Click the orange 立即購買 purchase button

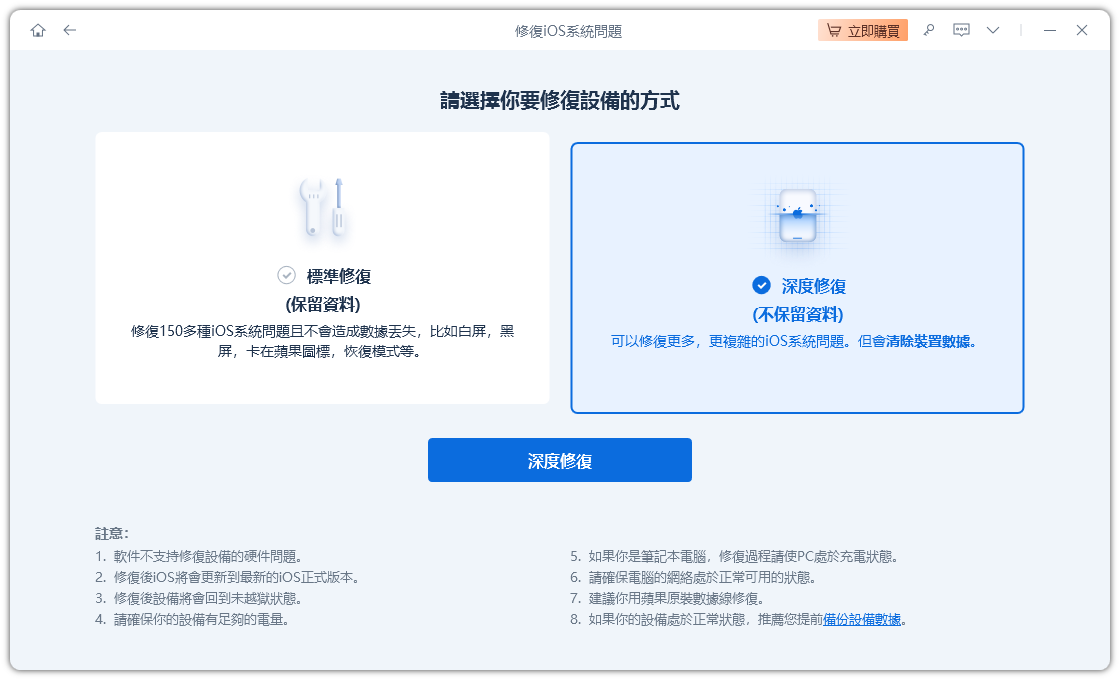point(862,30)
